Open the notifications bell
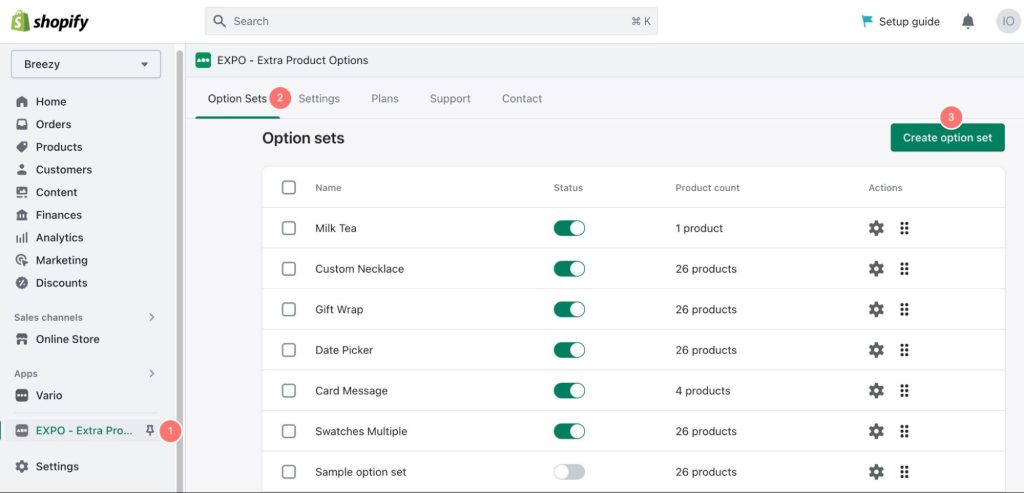This screenshot has height=493, width=1024. click(968, 22)
